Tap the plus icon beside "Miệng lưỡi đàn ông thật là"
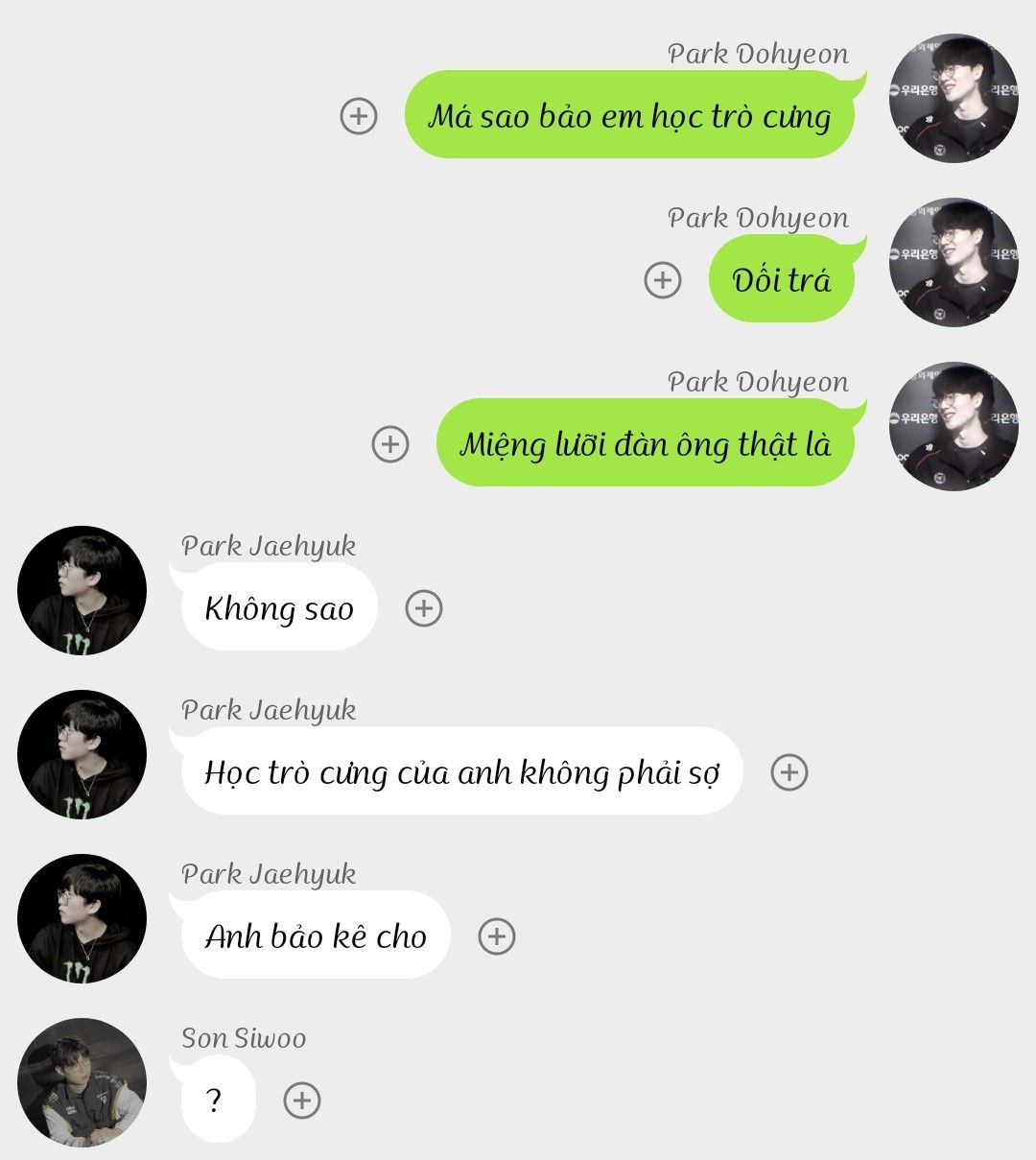 click(x=389, y=444)
